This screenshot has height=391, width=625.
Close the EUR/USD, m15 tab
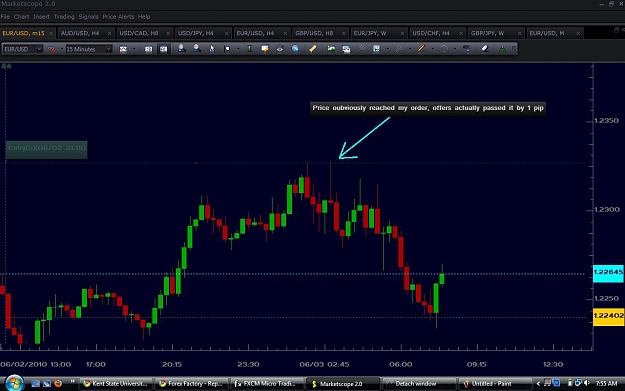coord(51,33)
